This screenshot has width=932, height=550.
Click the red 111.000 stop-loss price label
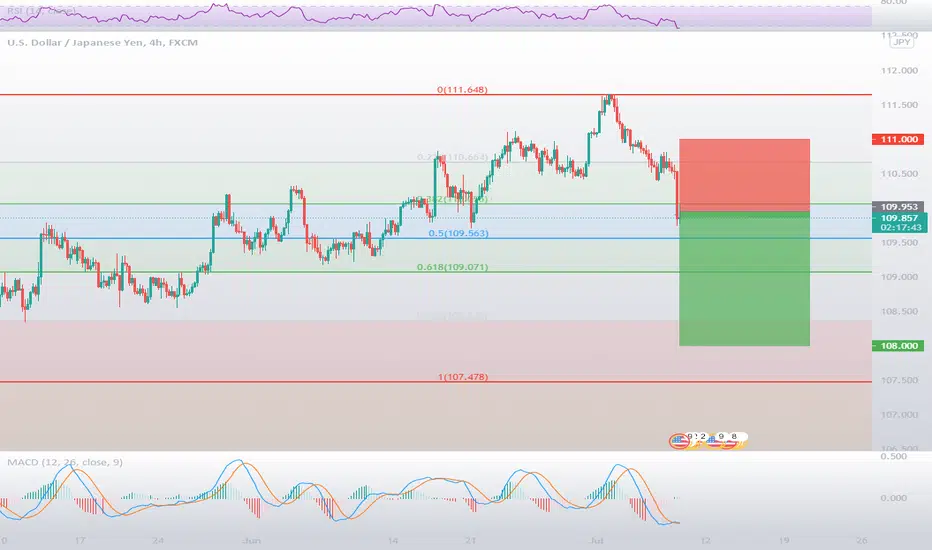coord(898,139)
